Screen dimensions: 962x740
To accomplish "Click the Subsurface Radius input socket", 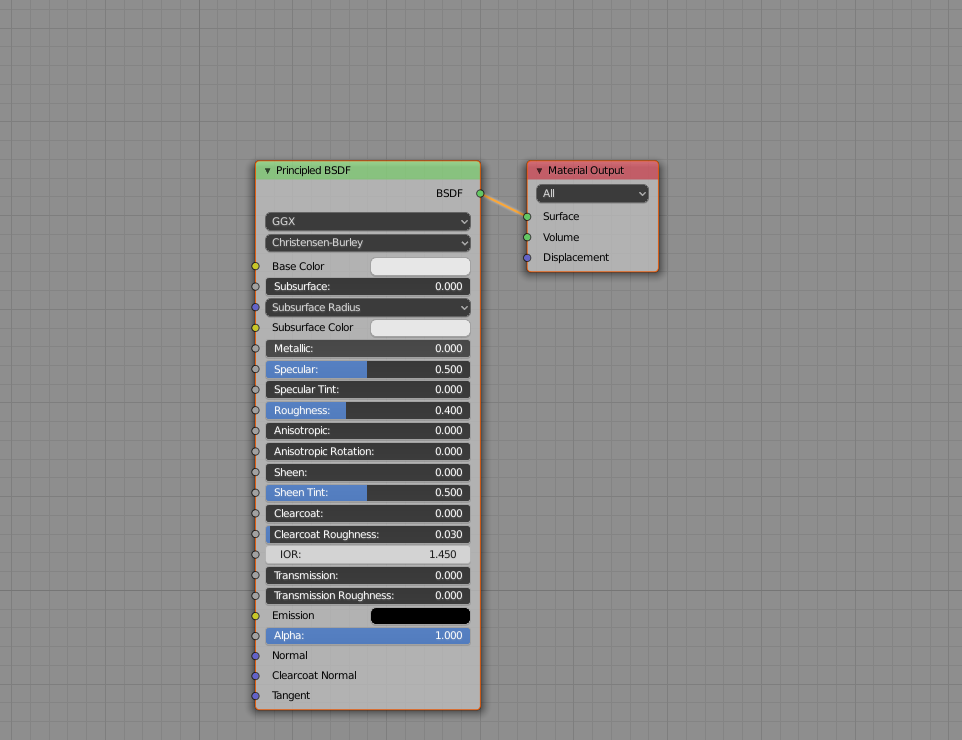I will 255,307.
